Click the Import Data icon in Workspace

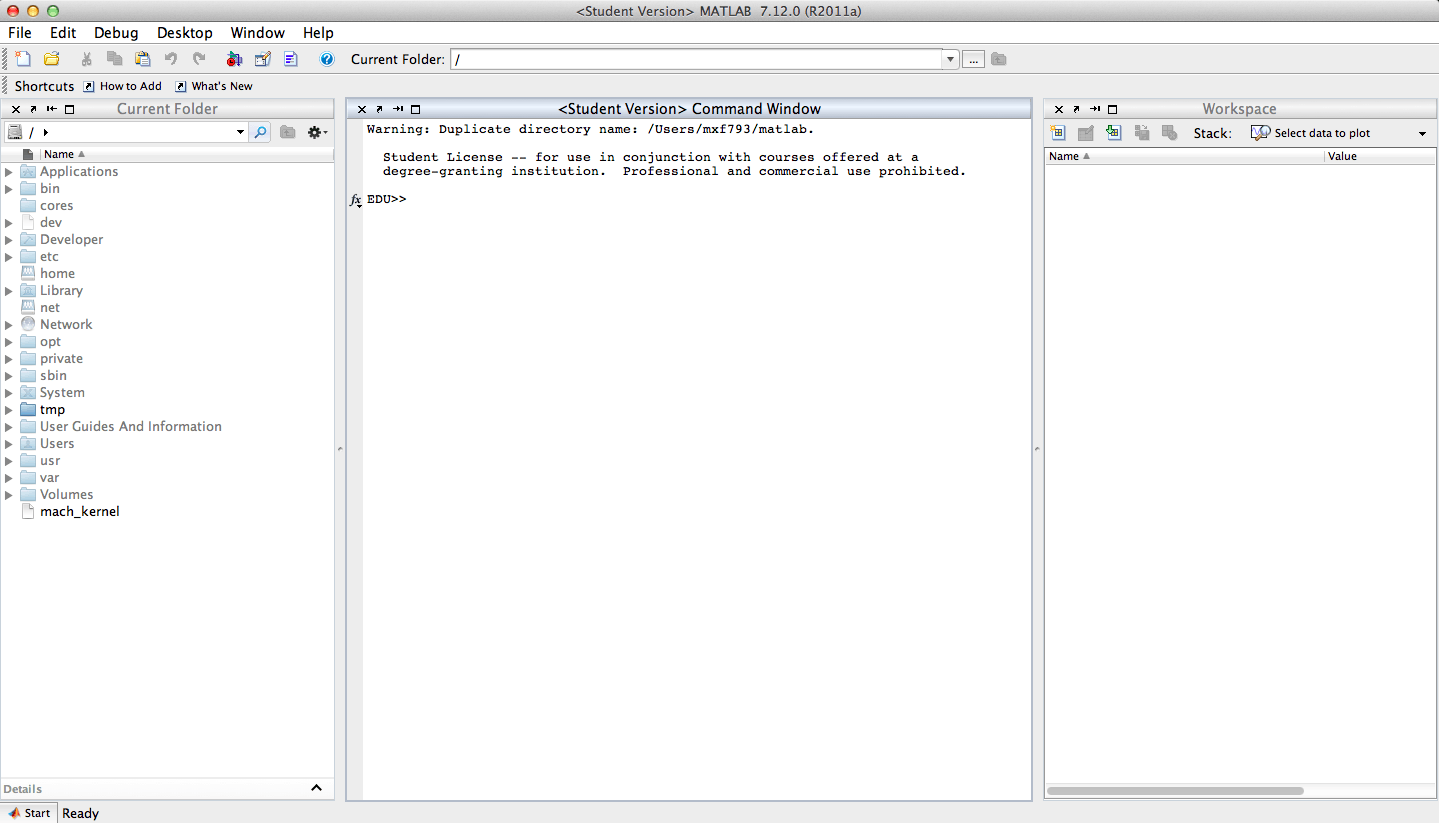[x=1113, y=132]
